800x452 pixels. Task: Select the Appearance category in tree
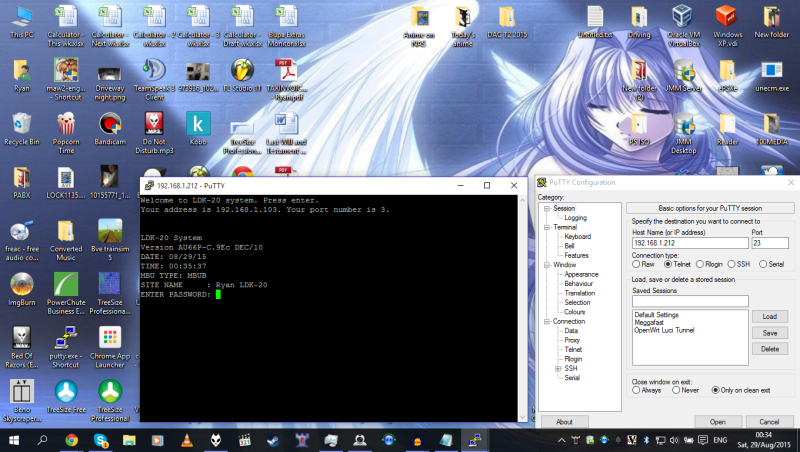[581, 274]
